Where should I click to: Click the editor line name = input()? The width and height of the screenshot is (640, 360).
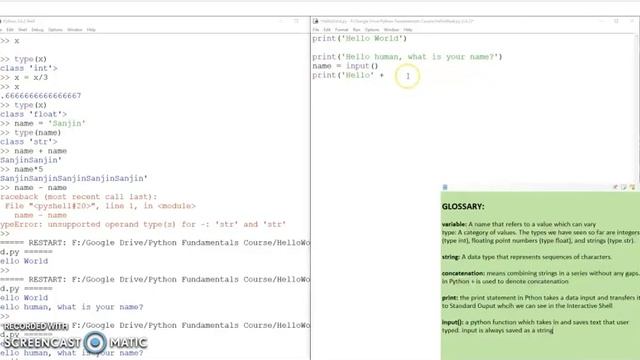345,66
